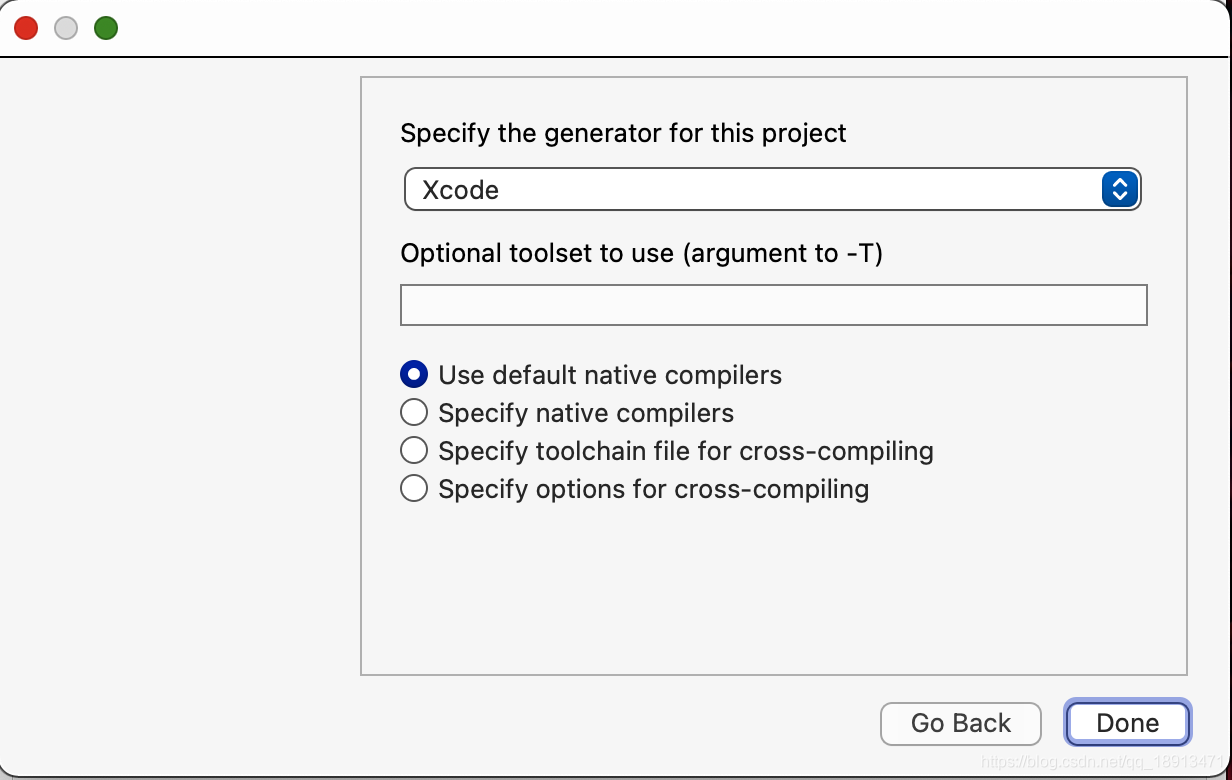Click the optional toolset text field
The width and height of the screenshot is (1232, 780).
773,305
